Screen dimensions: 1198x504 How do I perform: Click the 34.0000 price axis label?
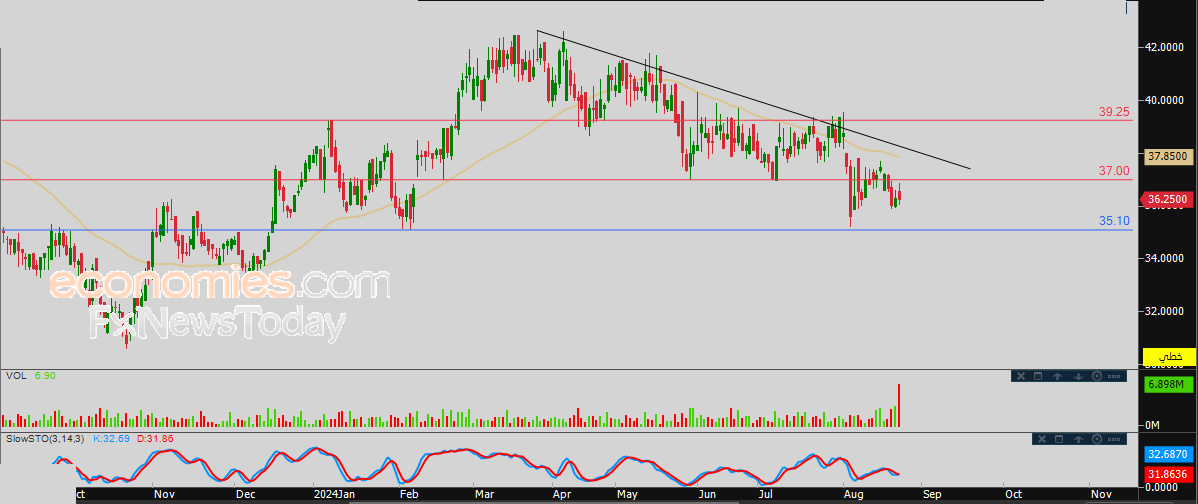1165,259
